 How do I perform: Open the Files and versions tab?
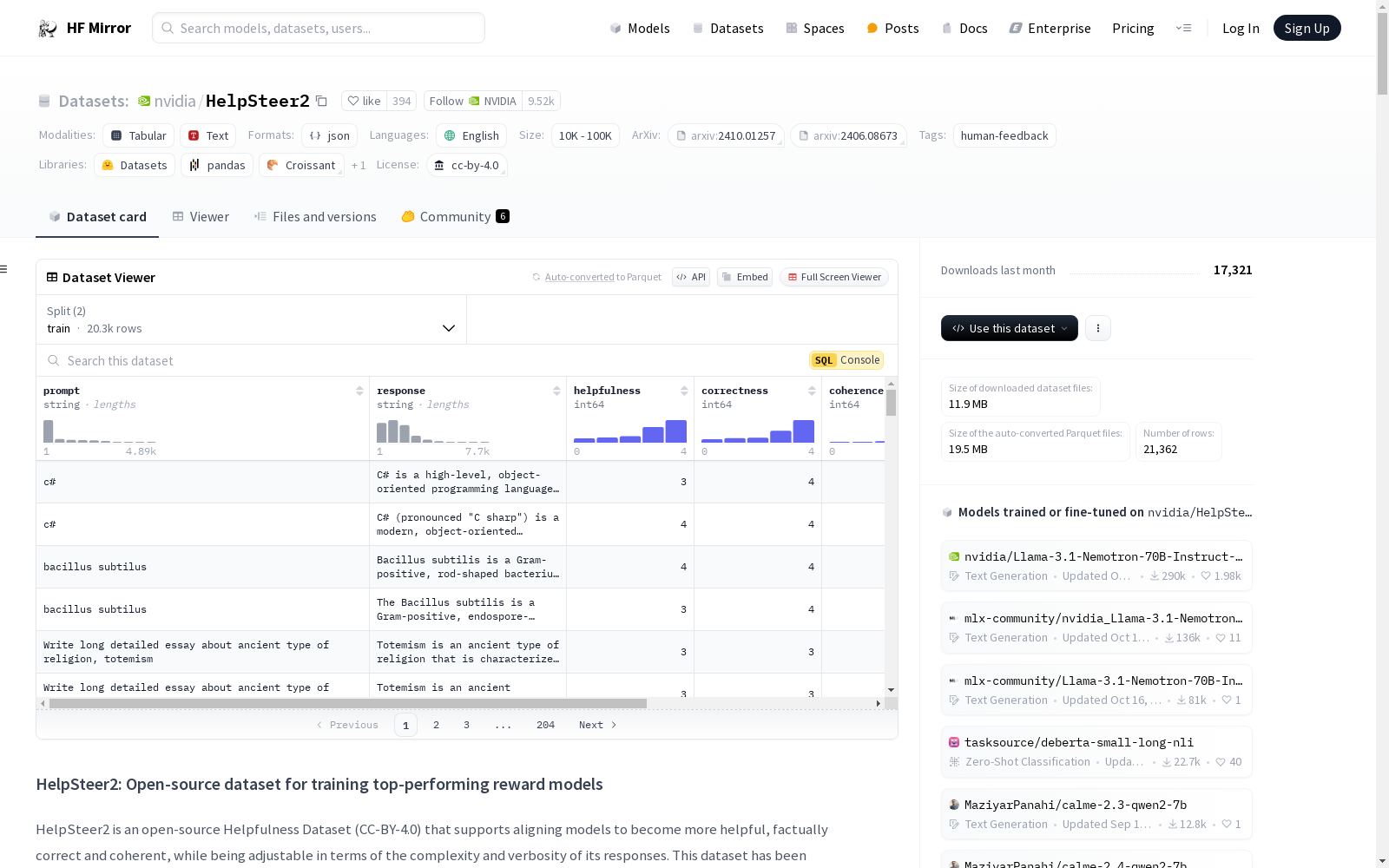click(315, 217)
